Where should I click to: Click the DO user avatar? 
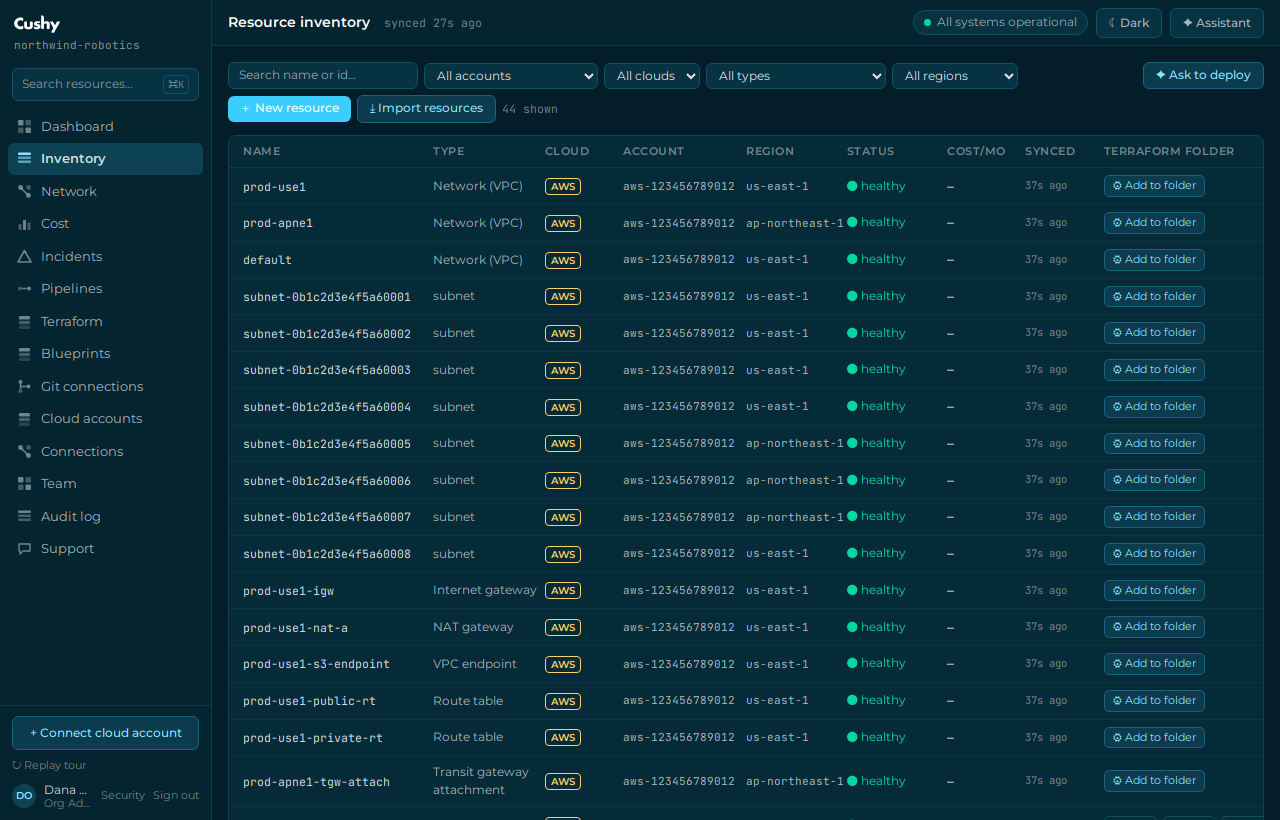tap(24, 796)
